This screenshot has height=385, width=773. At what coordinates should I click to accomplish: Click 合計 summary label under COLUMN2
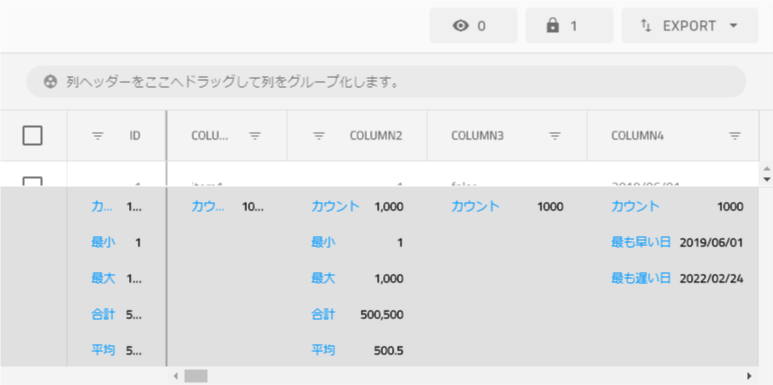click(x=323, y=315)
